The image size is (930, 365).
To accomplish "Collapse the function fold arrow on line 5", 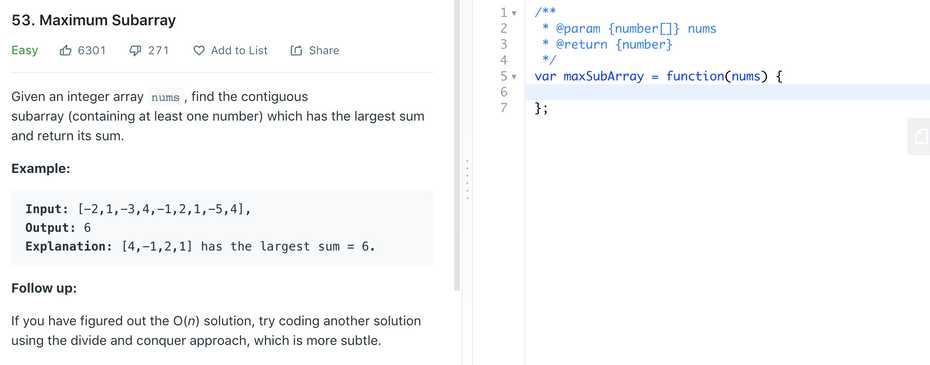I will tap(514, 77).
